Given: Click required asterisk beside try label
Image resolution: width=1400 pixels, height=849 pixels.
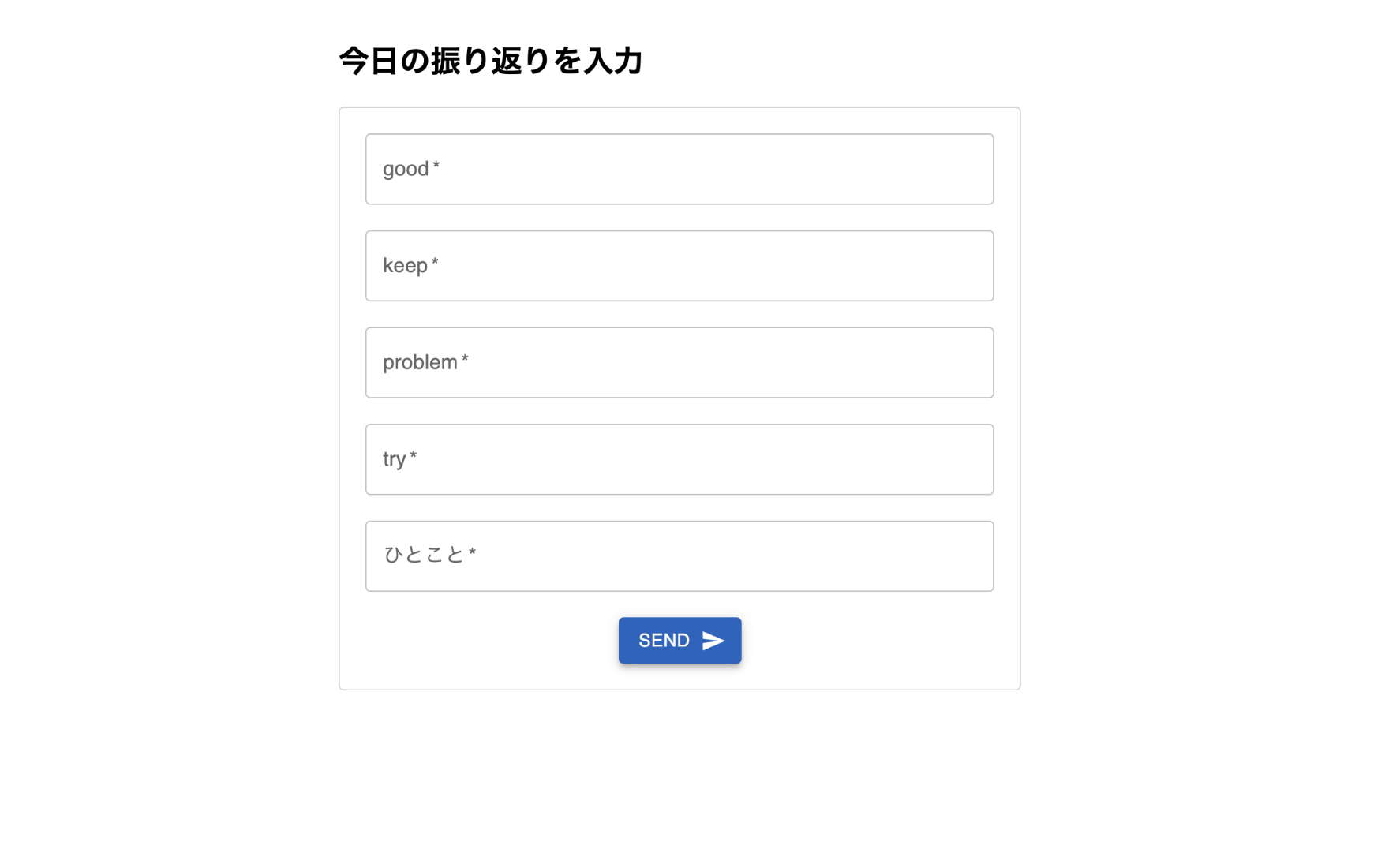Looking at the screenshot, I should click(x=413, y=455).
